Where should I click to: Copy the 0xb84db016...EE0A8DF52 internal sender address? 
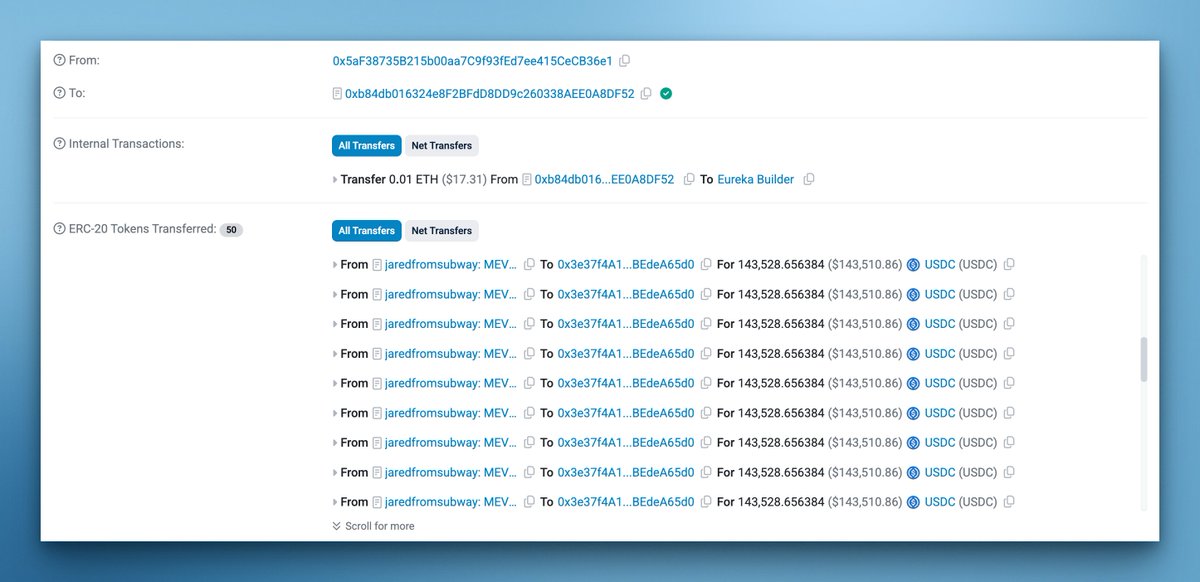click(x=688, y=180)
